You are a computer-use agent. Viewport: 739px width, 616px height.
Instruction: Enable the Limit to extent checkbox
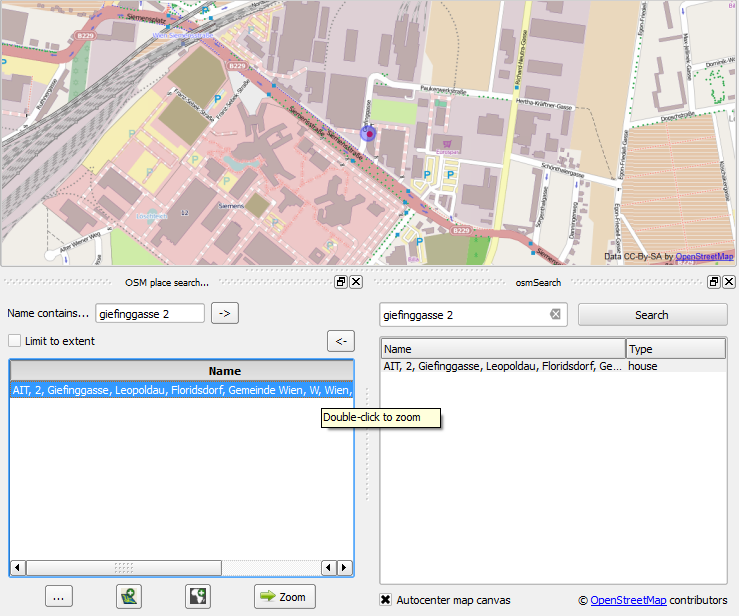coord(15,341)
